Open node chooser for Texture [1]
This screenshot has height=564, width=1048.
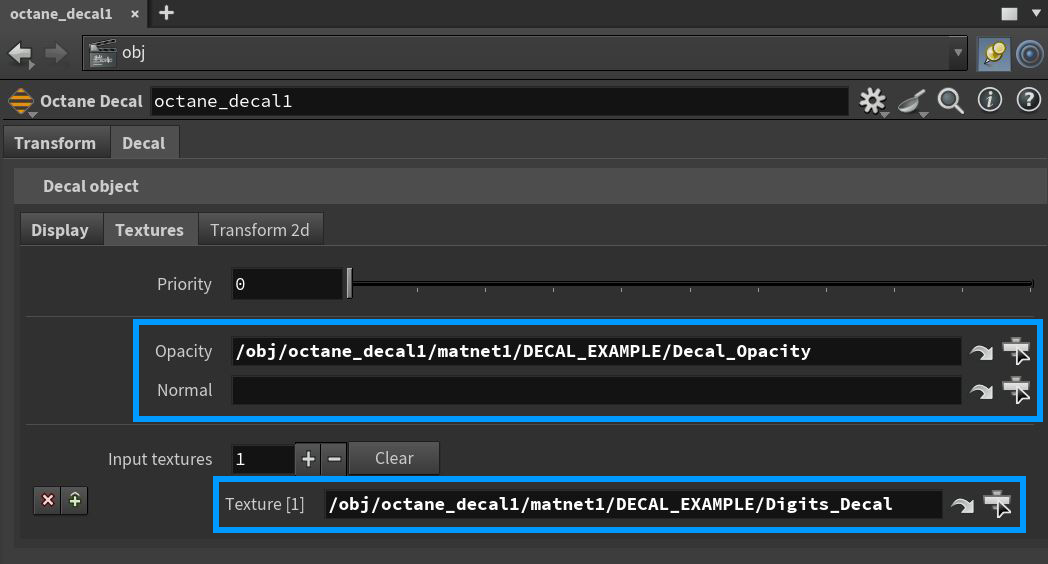click(x=997, y=505)
